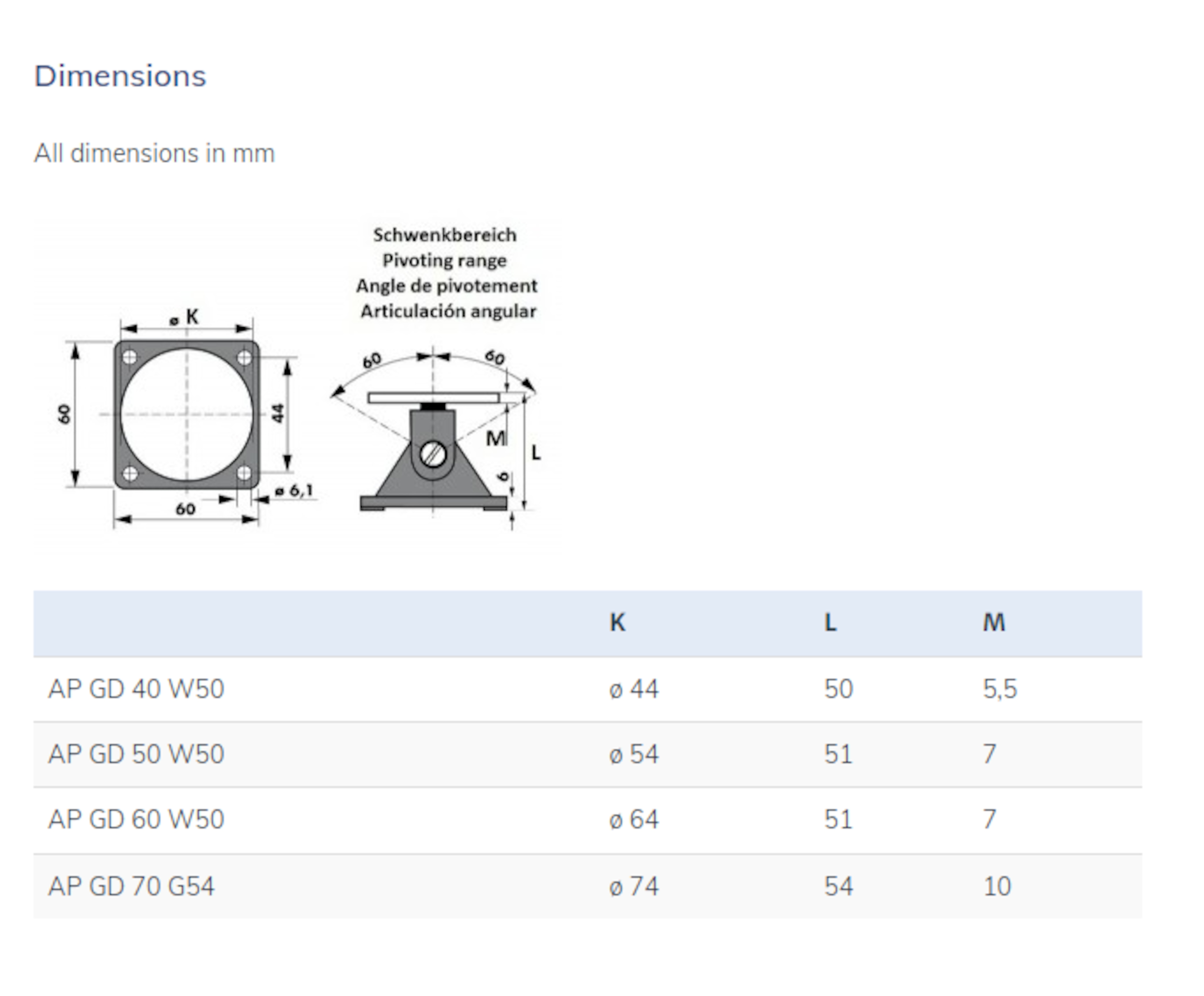Click the K column header
The height and width of the screenshot is (996, 1204).
click(x=617, y=622)
